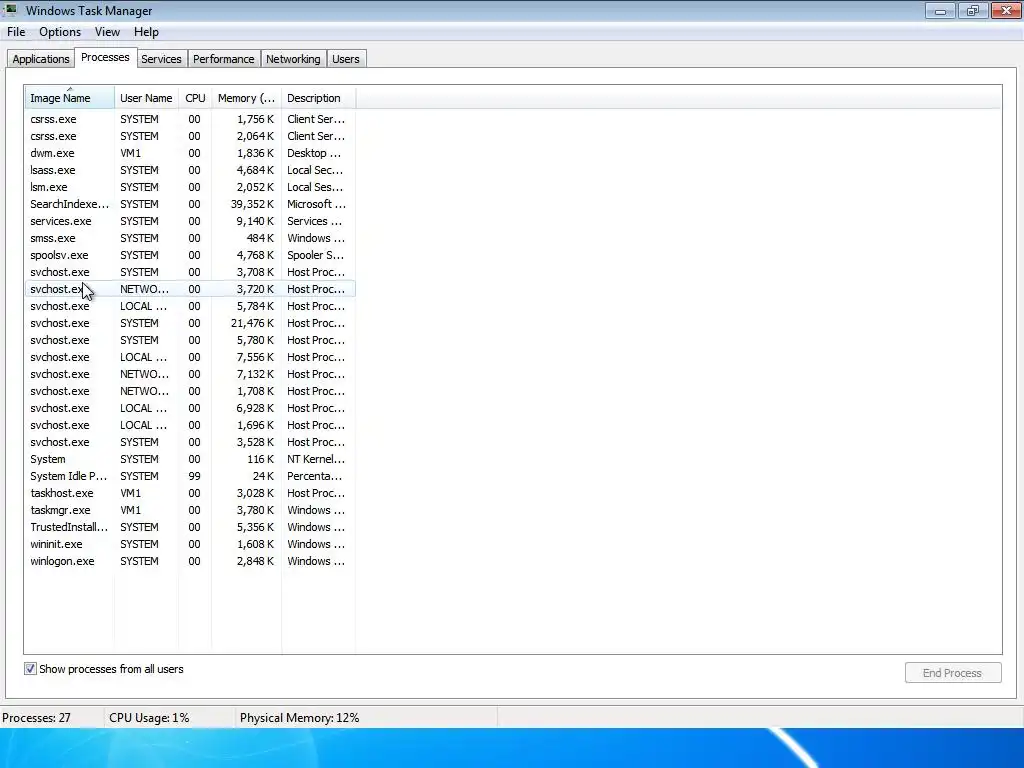This screenshot has width=1024, height=768.
Task: Select the winlogon.exe process
Action: tap(190, 561)
